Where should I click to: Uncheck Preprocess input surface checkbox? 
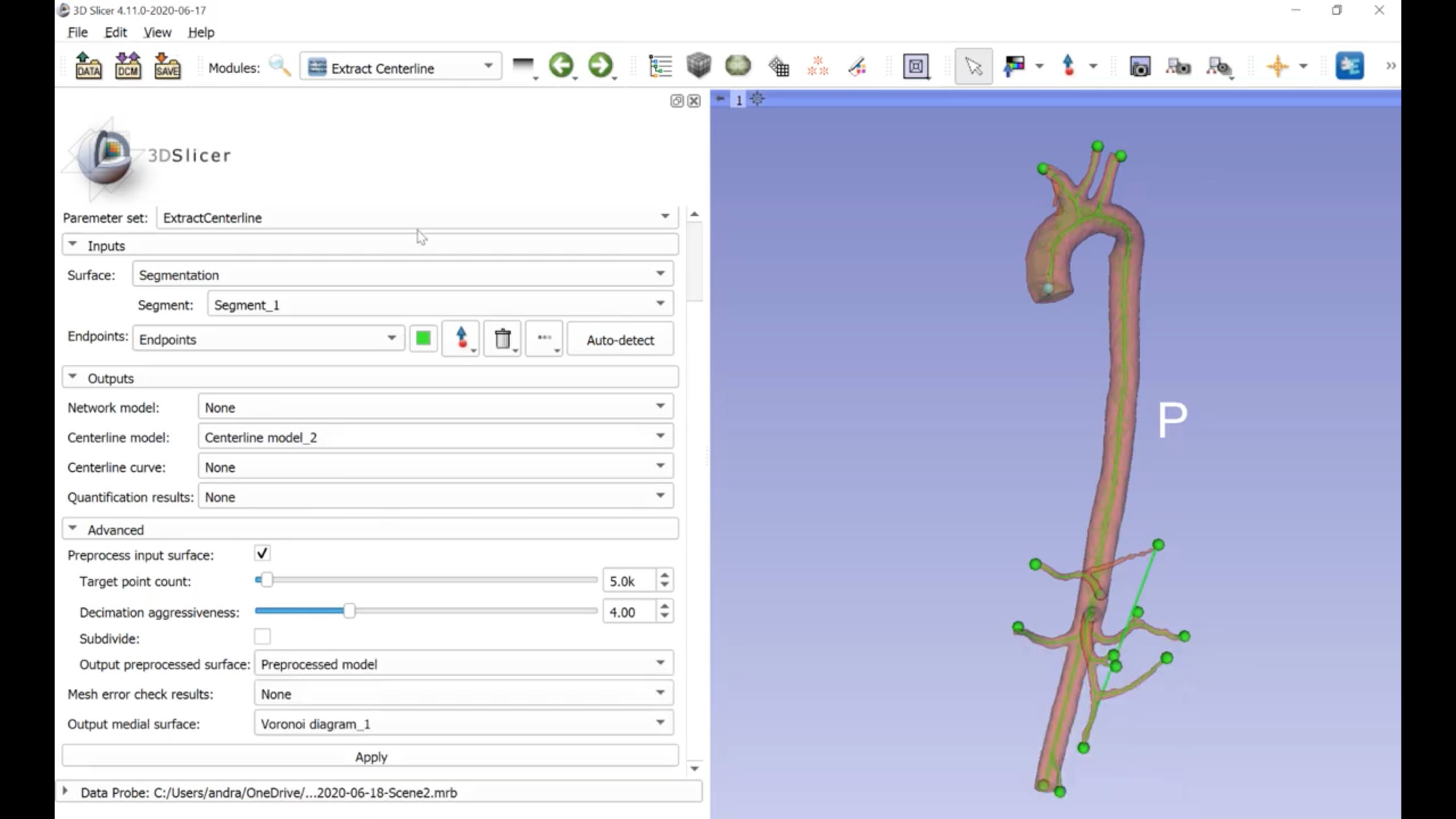[262, 553]
